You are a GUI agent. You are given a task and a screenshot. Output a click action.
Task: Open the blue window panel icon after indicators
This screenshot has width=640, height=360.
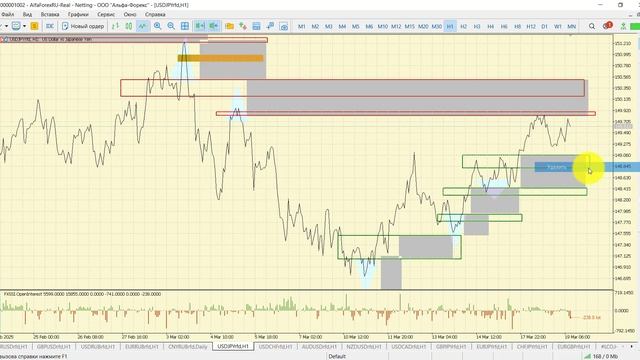pos(256,26)
